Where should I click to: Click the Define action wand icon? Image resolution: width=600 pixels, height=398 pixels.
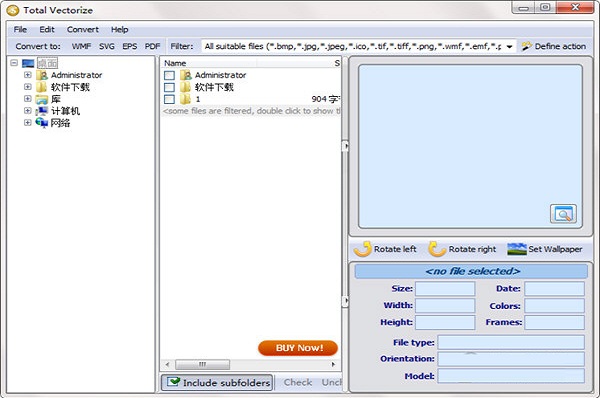pyautogui.click(x=527, y=46)
